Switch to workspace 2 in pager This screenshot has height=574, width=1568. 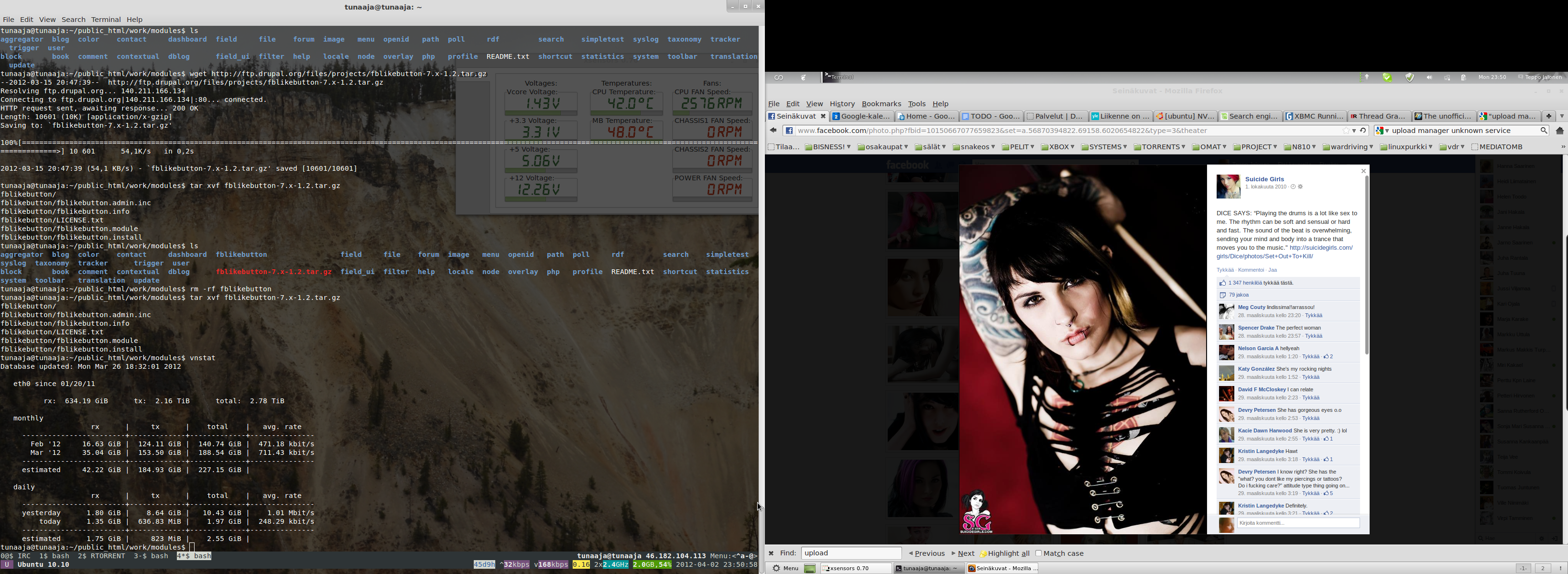point(1543,568)
